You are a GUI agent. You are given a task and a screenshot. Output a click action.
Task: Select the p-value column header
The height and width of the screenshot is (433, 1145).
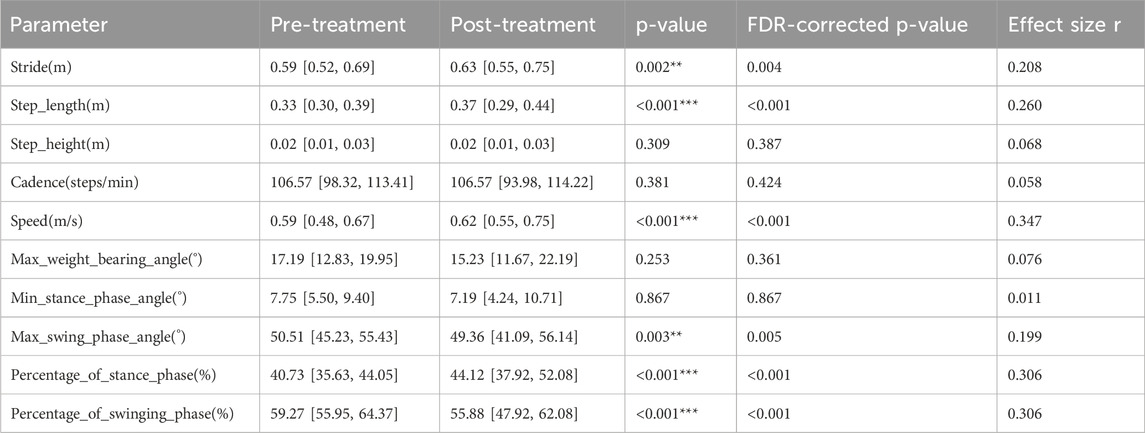tap(672, 24)
